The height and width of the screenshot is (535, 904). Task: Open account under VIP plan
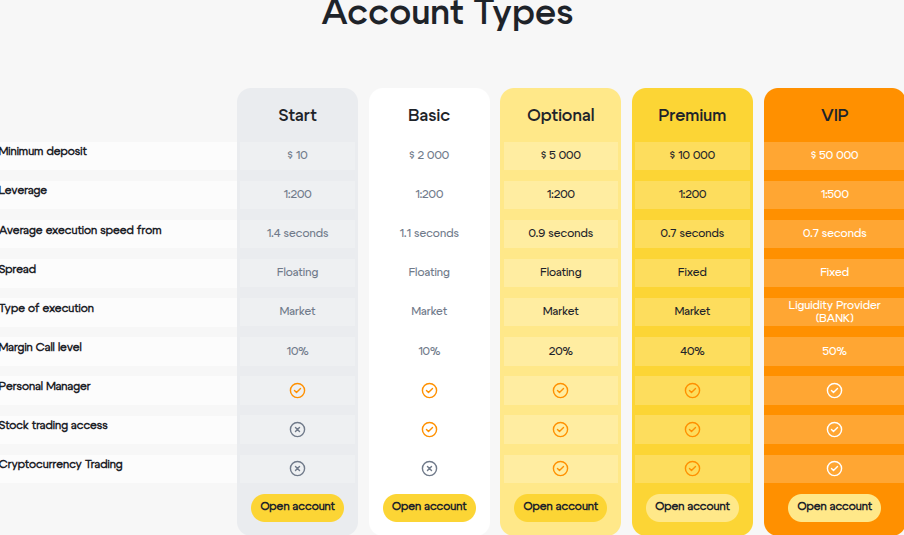point(834,507)
